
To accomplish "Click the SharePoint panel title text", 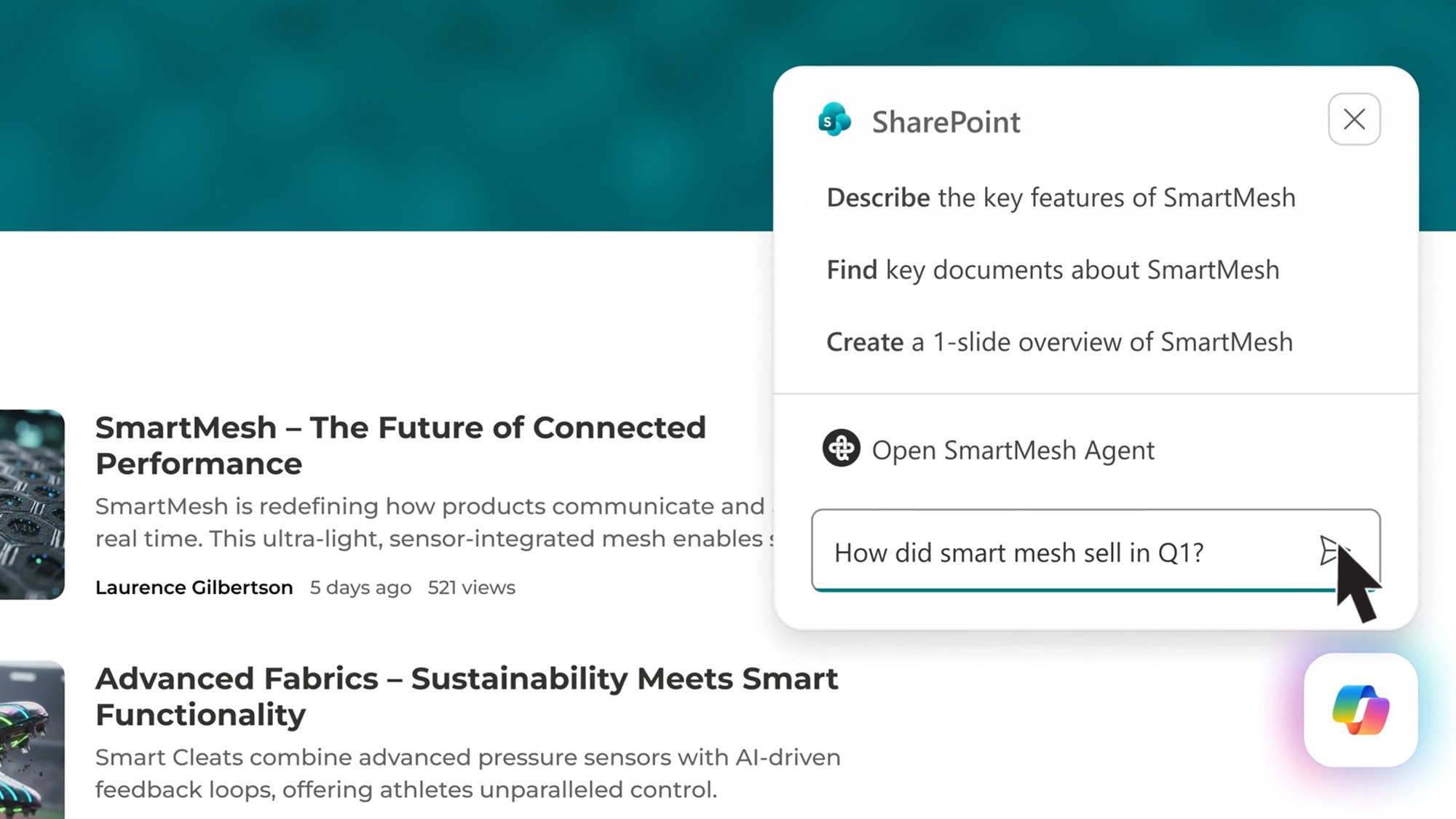I will pyautogui.click(x=946, y=122).
